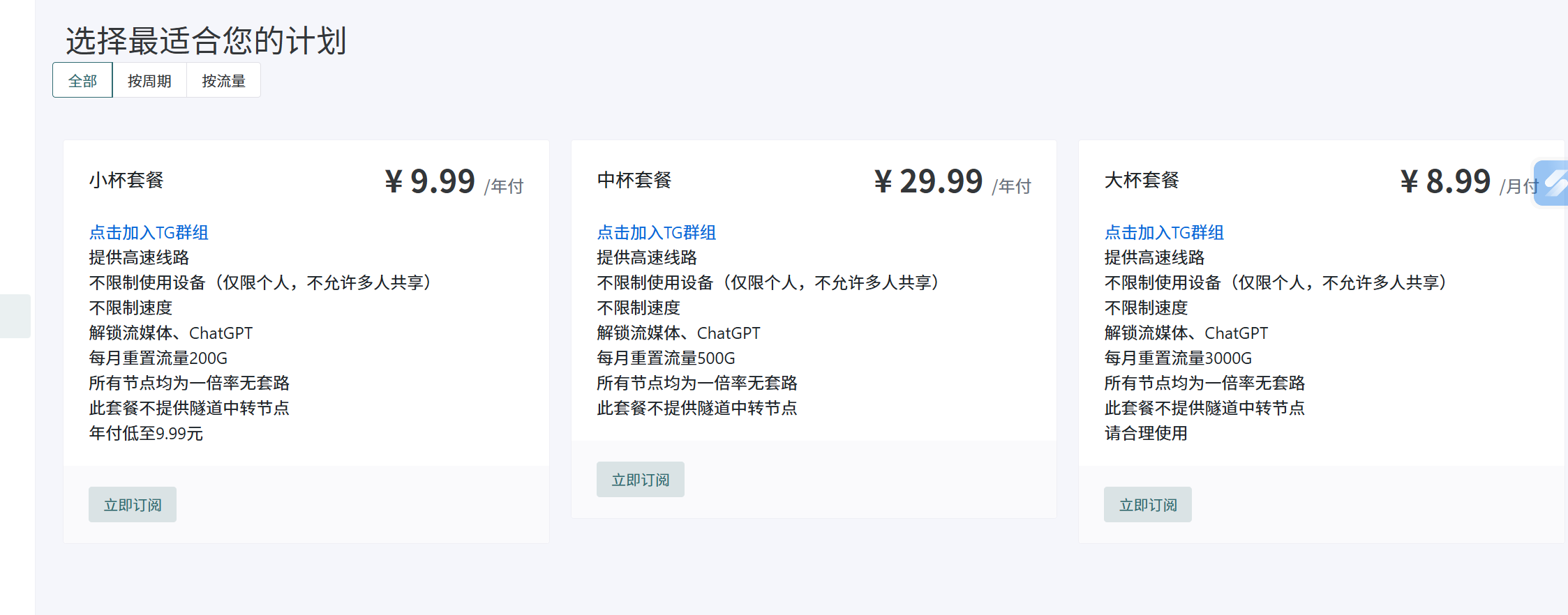Switch to the 按周期 tab

coord(149,81)
